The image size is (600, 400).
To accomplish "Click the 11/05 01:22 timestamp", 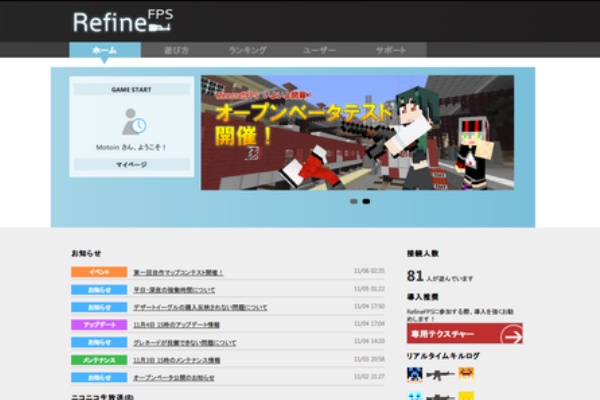I will click(369, 289).
